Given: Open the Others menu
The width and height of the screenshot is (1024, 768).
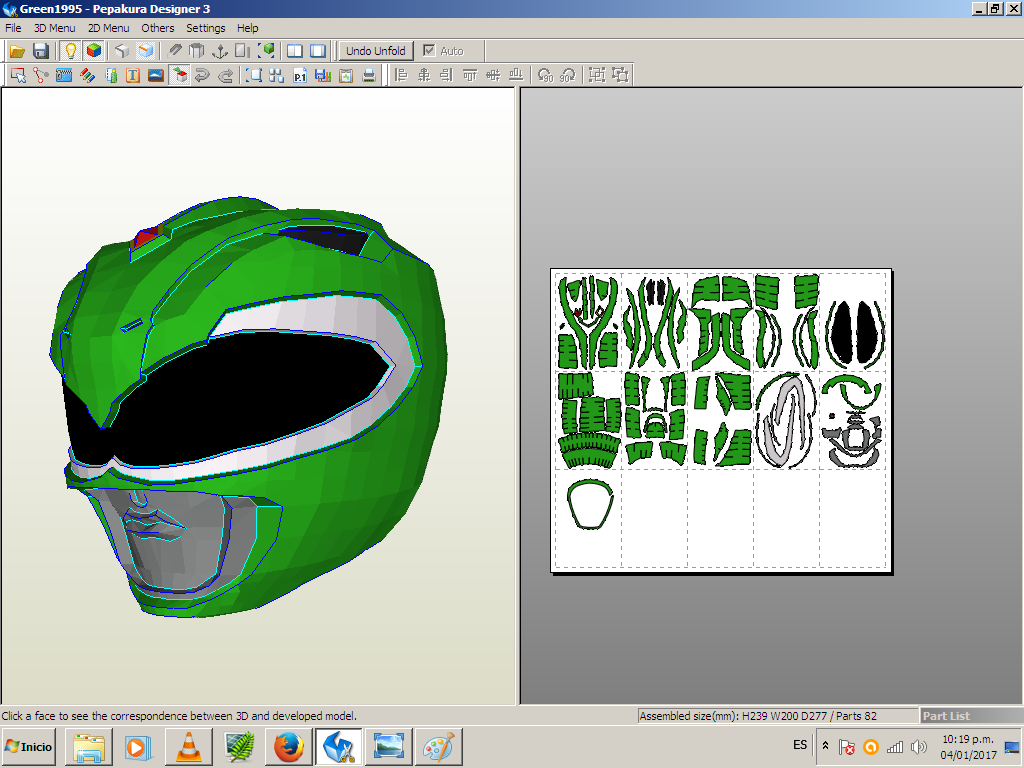Looking at the screenshot, I should [x=158, y=28].
